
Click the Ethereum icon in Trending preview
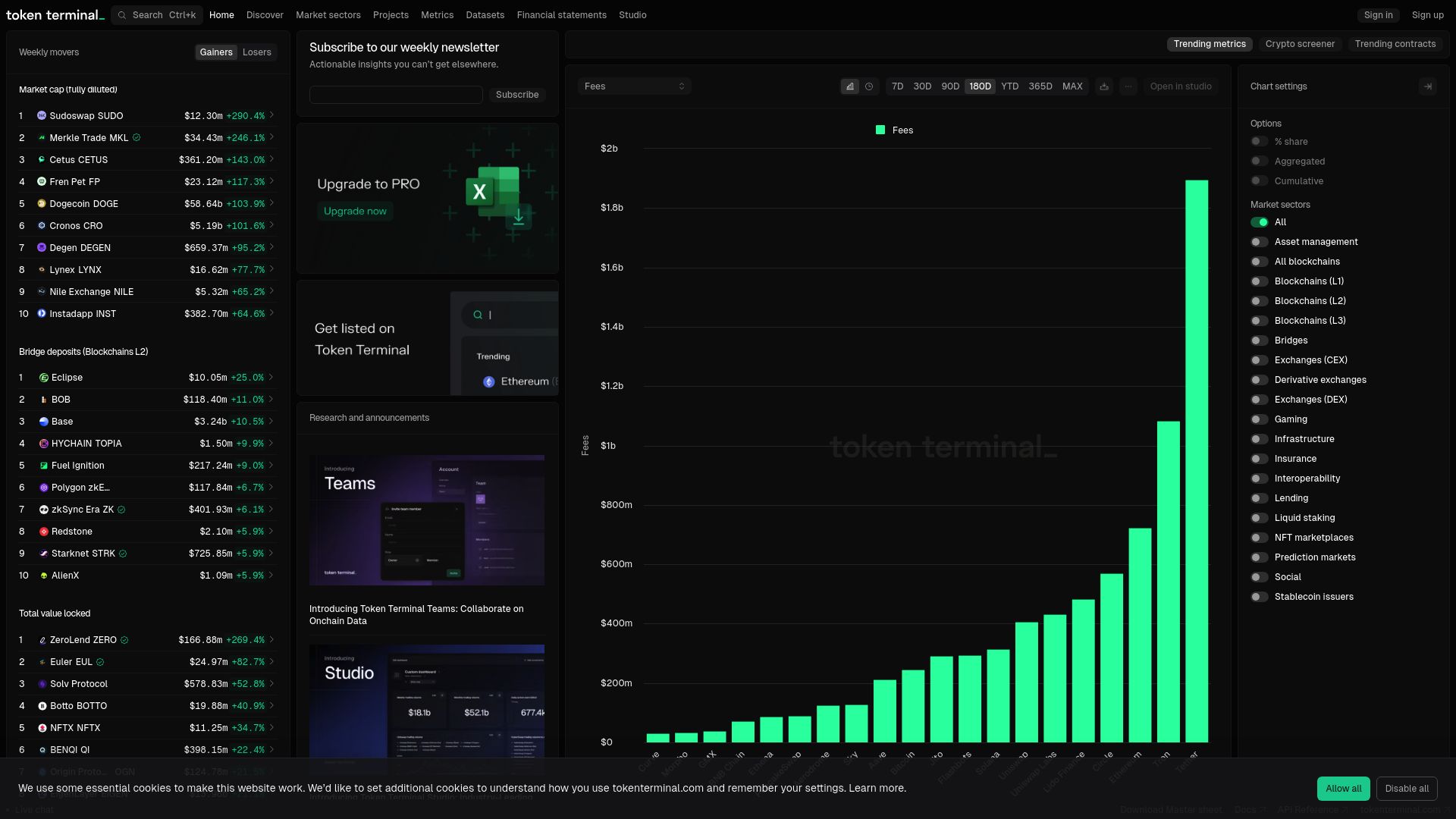pos(489,381)
